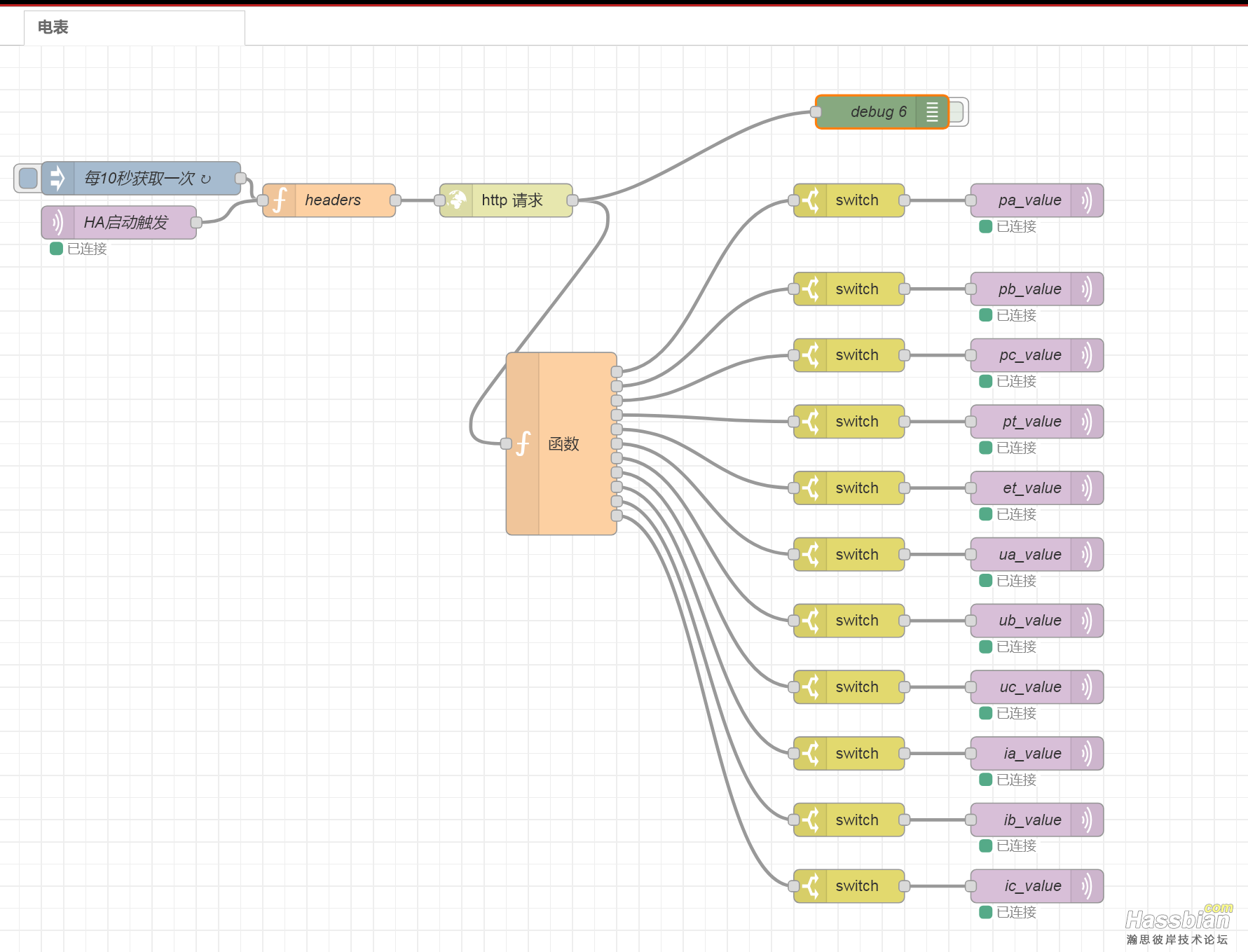
Task: Select the pt_value sensor node
Action: click(1037, 422)
